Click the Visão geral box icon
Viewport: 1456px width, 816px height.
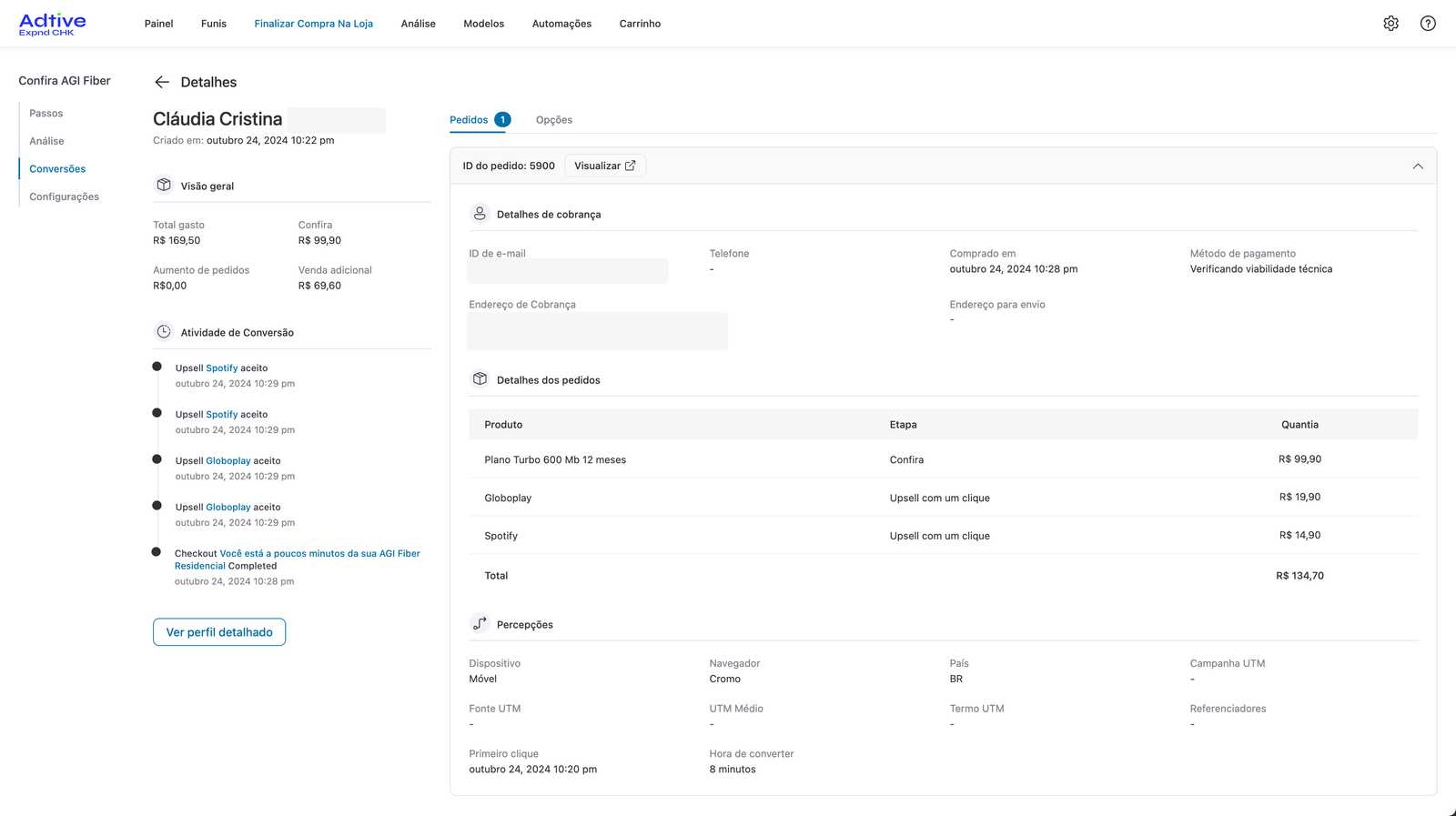[164, 186]
